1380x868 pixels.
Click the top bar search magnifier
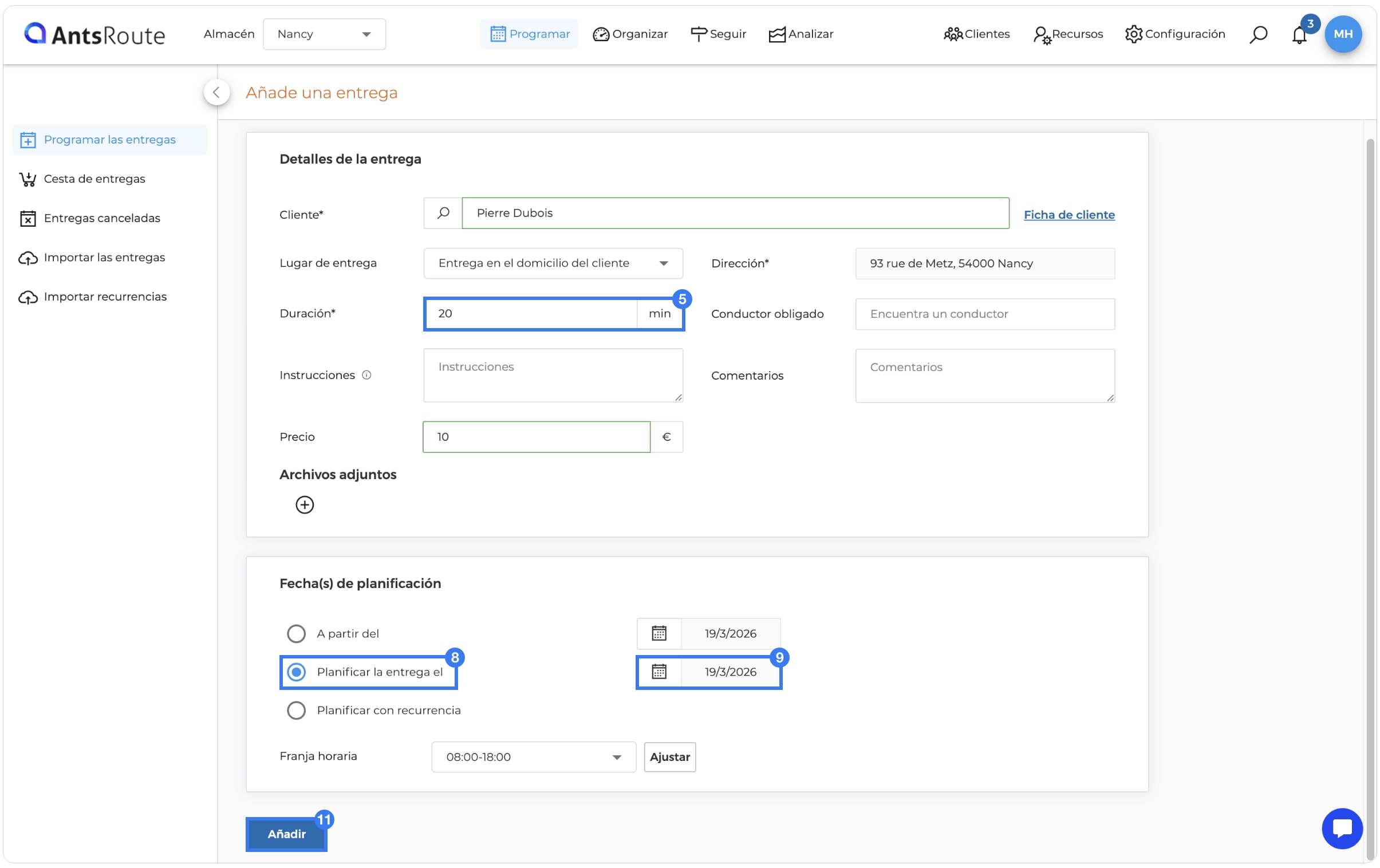[x=1259, y=34]
